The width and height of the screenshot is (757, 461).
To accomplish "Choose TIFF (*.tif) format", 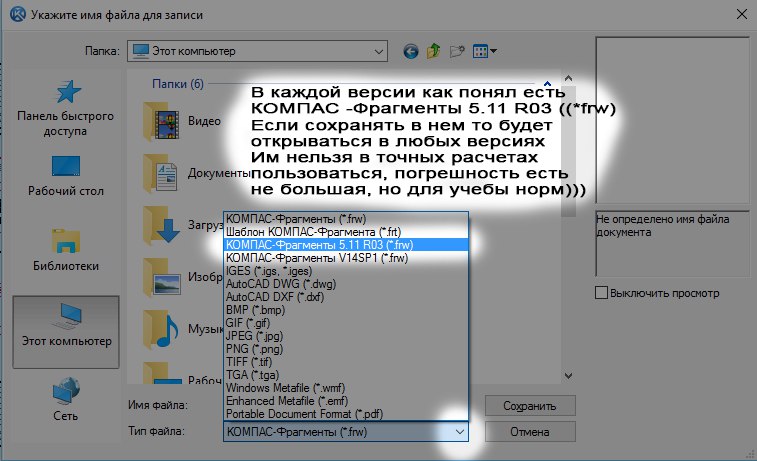I will tap(346, 362).
